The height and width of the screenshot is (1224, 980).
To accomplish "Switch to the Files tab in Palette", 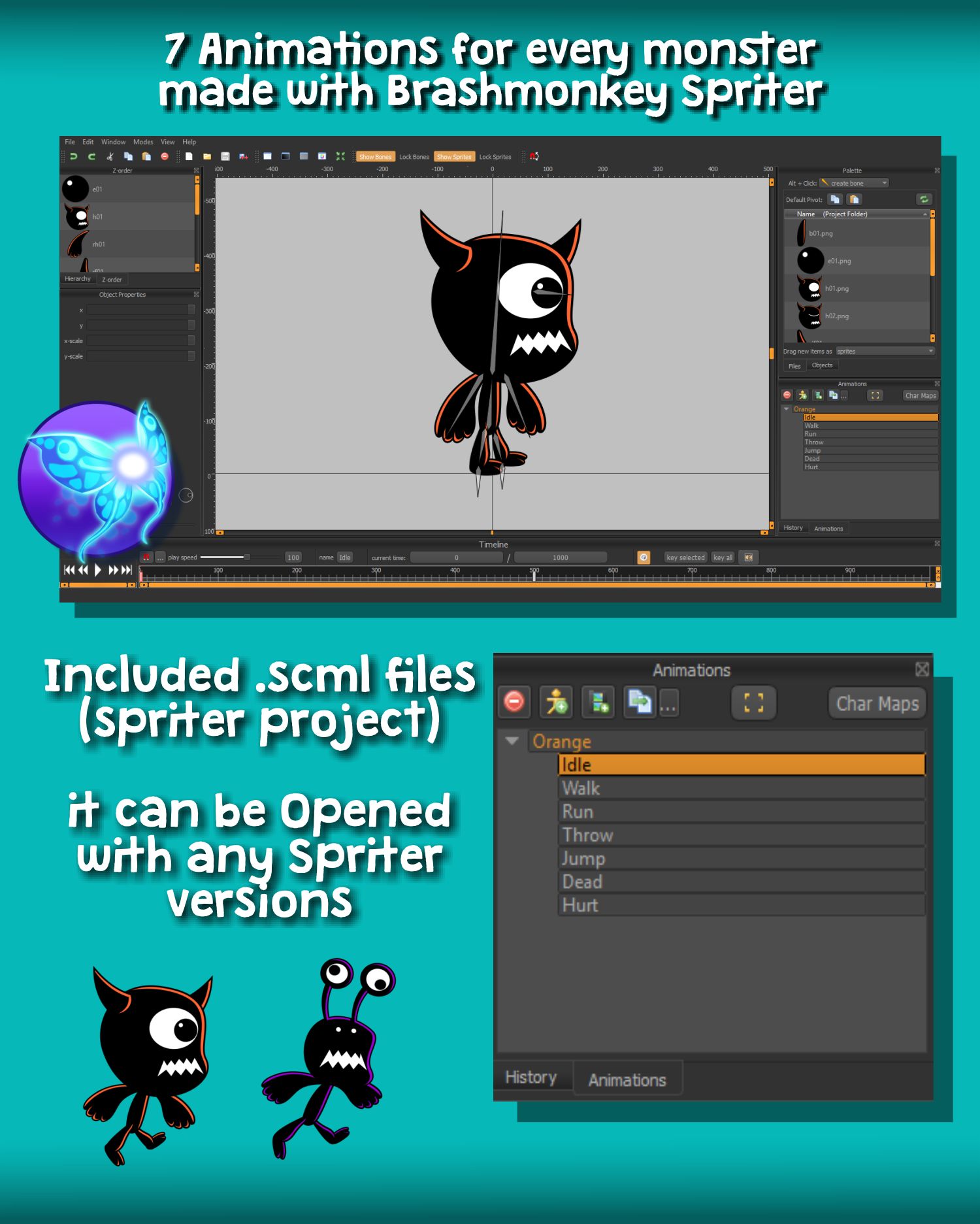I will 794,366.
